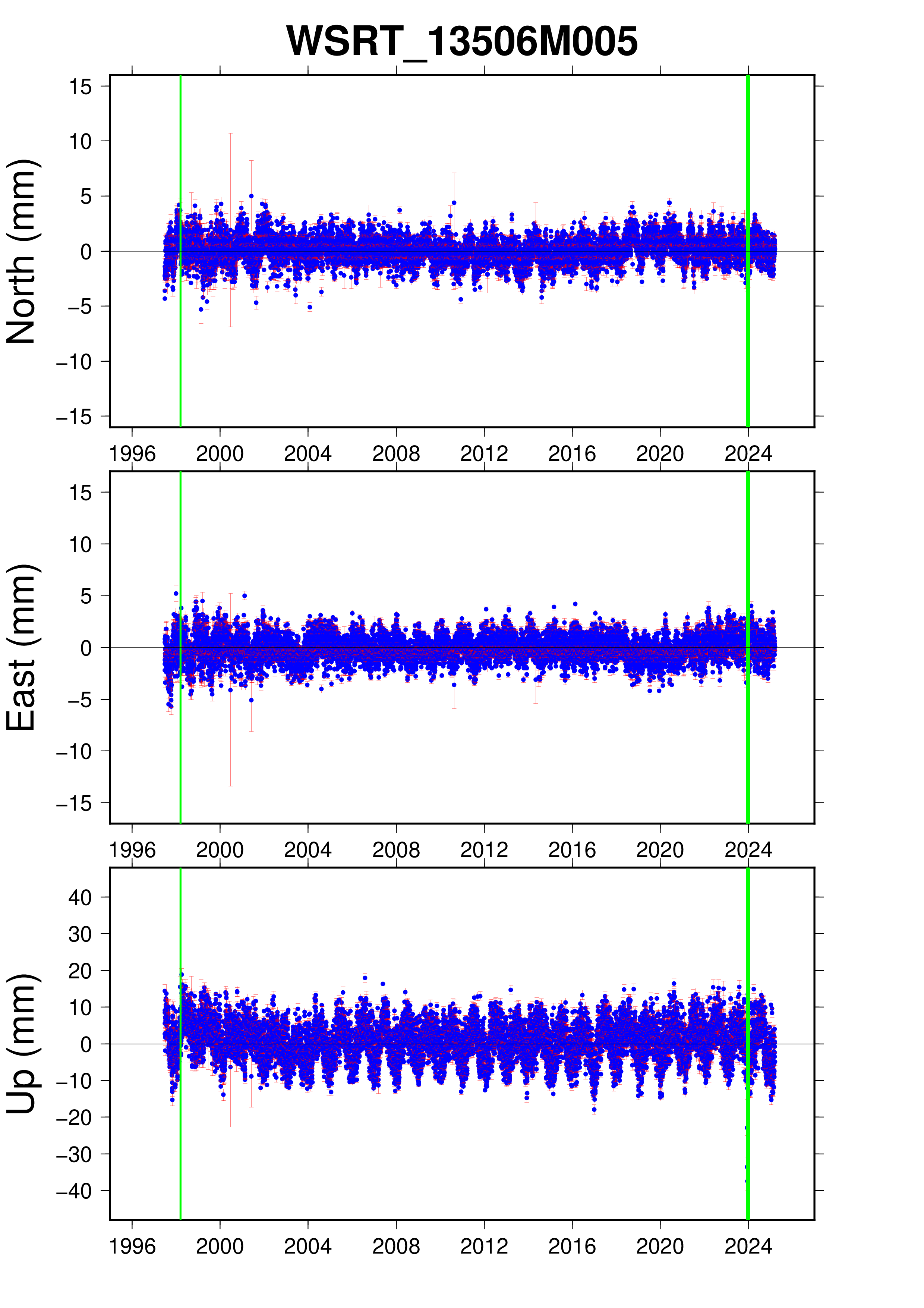The width and height of the screenshot is (924, 1308).
Task: Click the 15 tick label on North axis
Action: pyautogui.click(x=80, y=87)
